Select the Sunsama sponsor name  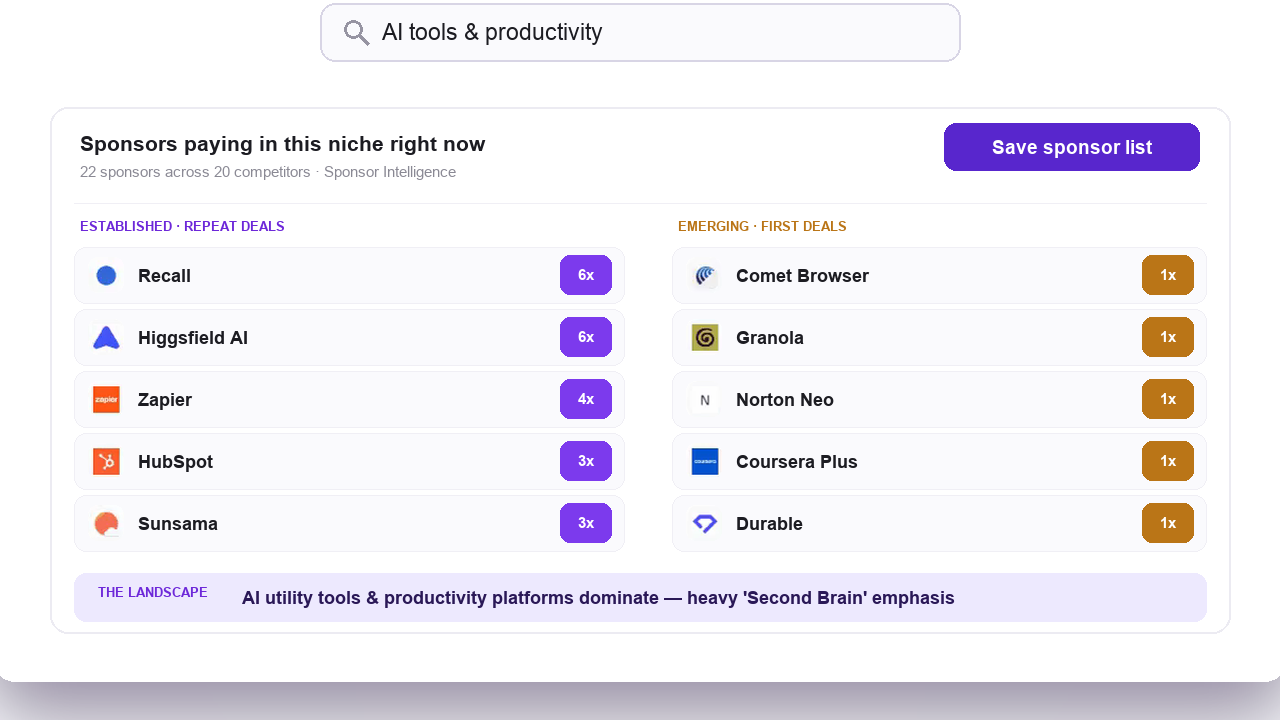[178, 524]
